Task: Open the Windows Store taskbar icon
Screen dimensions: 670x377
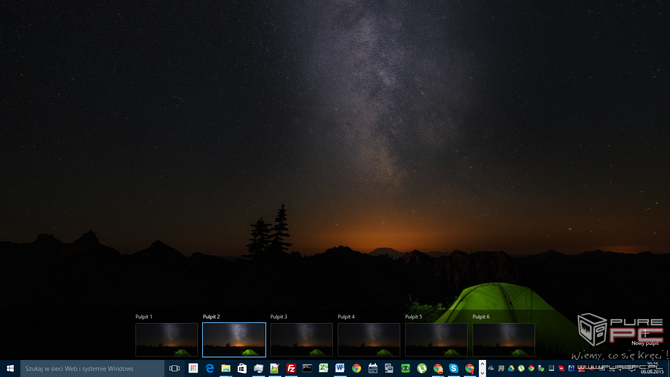Action: [x=242, y=368]
